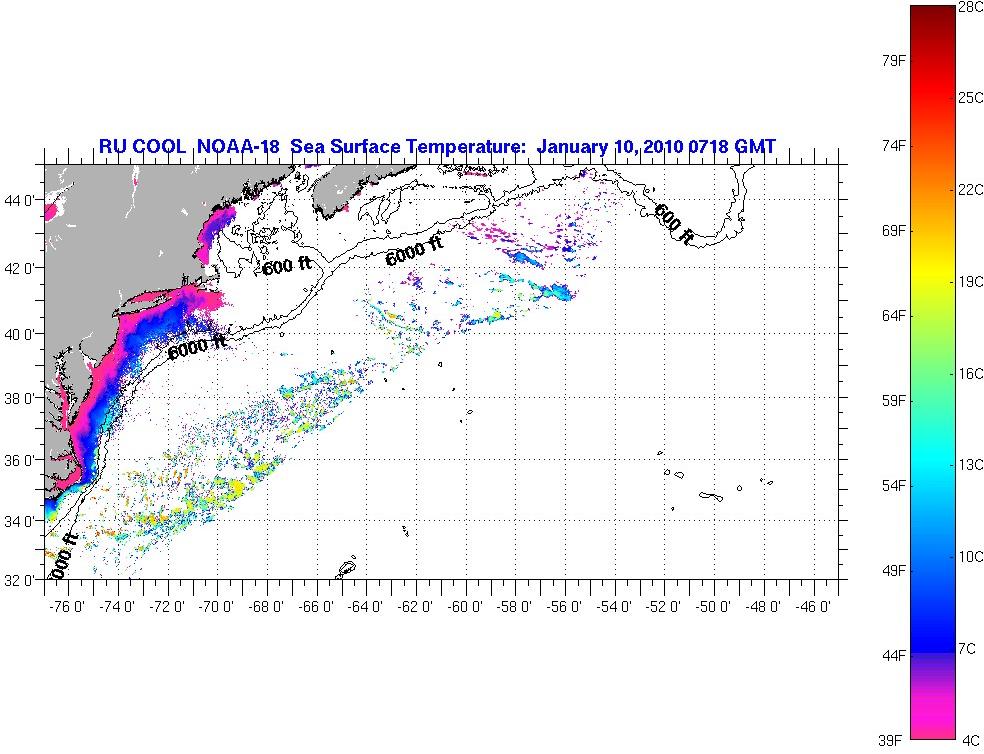Image resolution: width=984 pixels, height=754 pixels.
Task: Click the '13C' colorbar label
Action: click(x=970, y=465)
